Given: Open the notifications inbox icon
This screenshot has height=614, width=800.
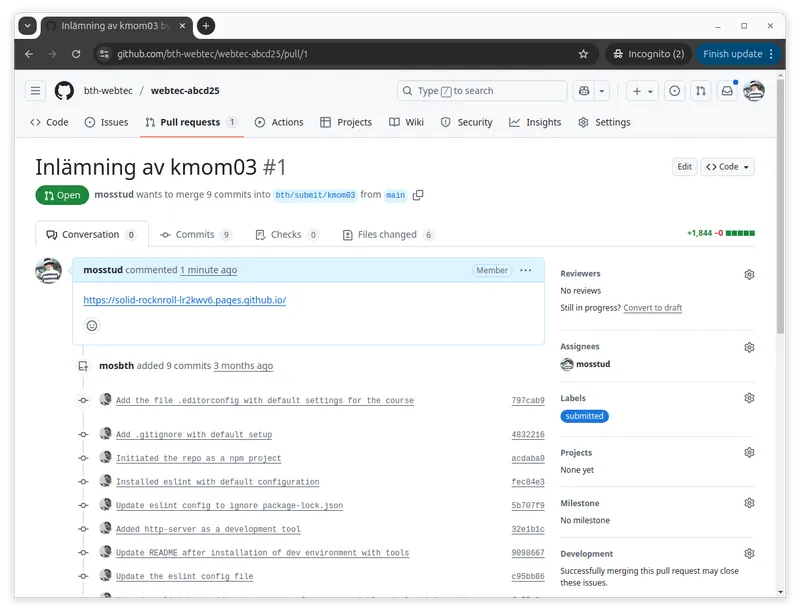Looking at the screenshot, I should (x=727, y=91).
